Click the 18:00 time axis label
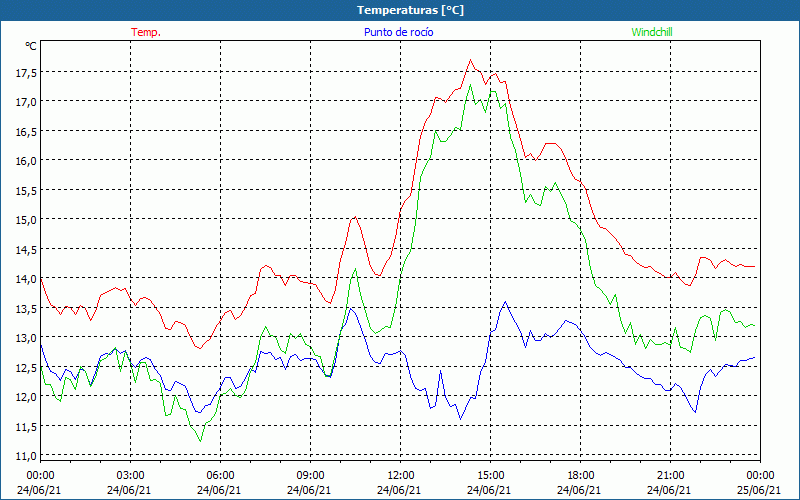 [x=580, y=475]
